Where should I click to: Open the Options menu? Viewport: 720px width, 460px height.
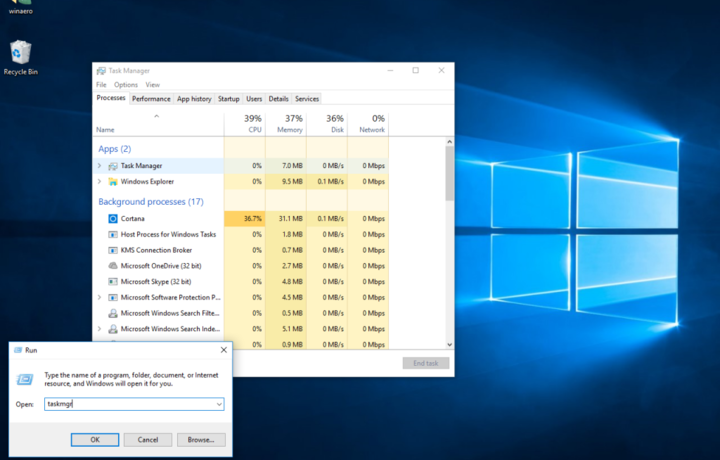[126, 85]
